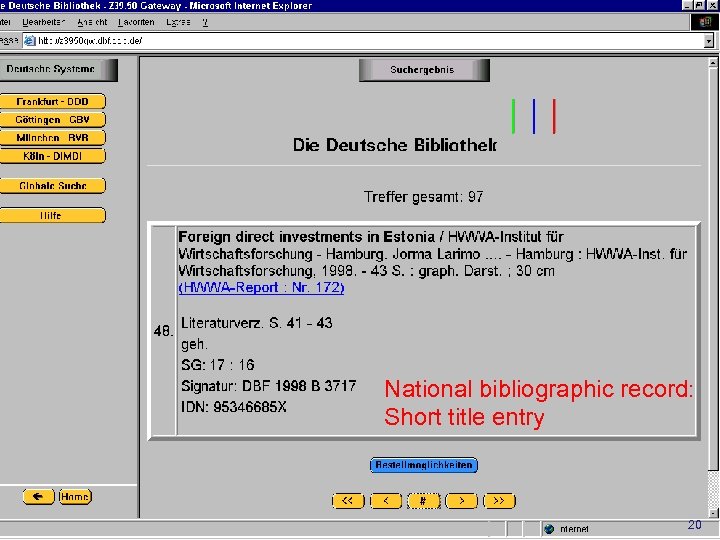
Task: Click the # result number button
Action: coord(423,501)
